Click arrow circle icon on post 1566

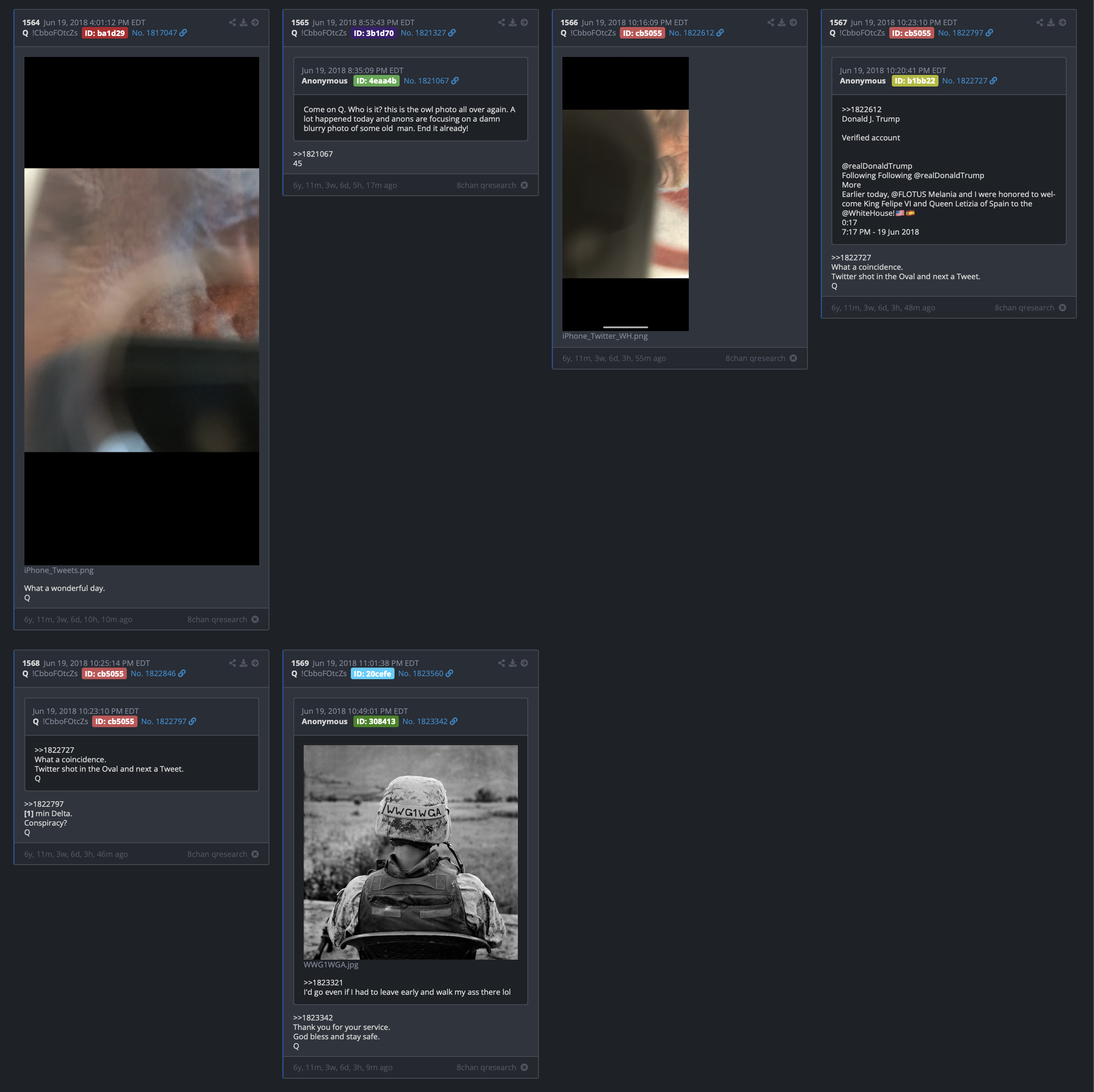pyautogui.click(x=793, y=23)
